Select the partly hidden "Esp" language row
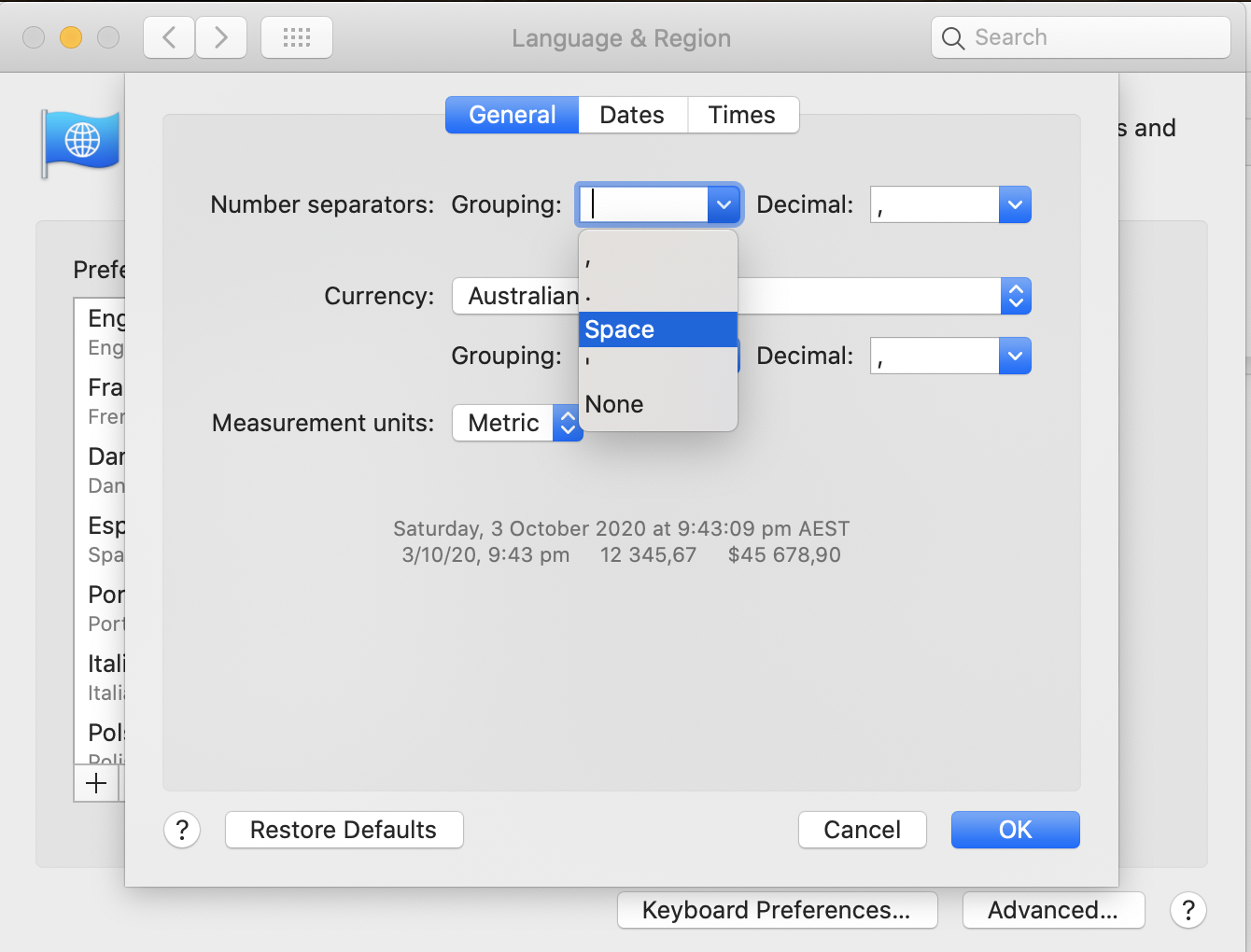The width and height of the screenshot is (1251, 952). click(100, 539)
